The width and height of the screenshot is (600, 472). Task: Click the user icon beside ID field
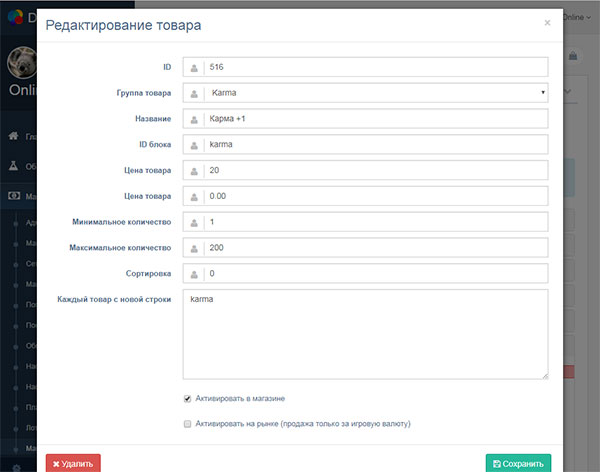point(193,67)
